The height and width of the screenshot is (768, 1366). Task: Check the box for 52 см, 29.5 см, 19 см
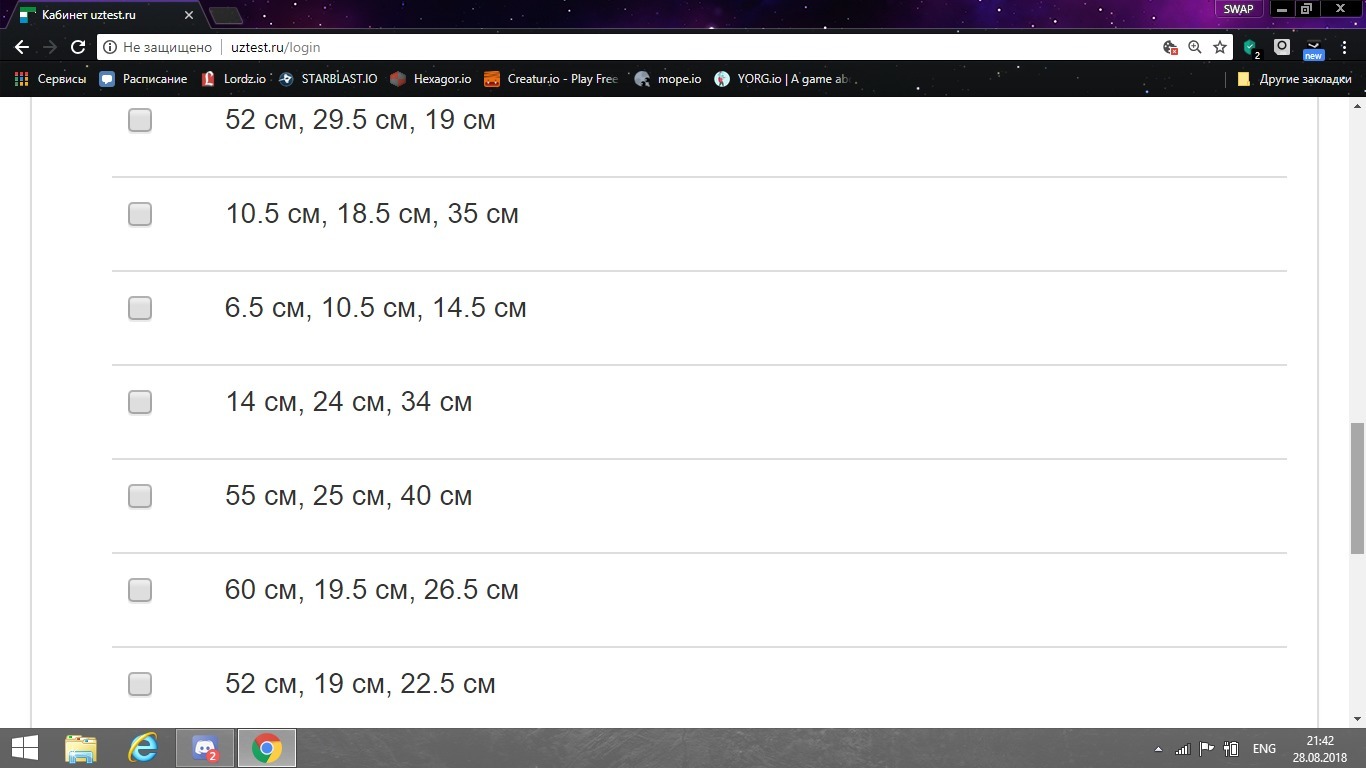(x=140, y=120)
